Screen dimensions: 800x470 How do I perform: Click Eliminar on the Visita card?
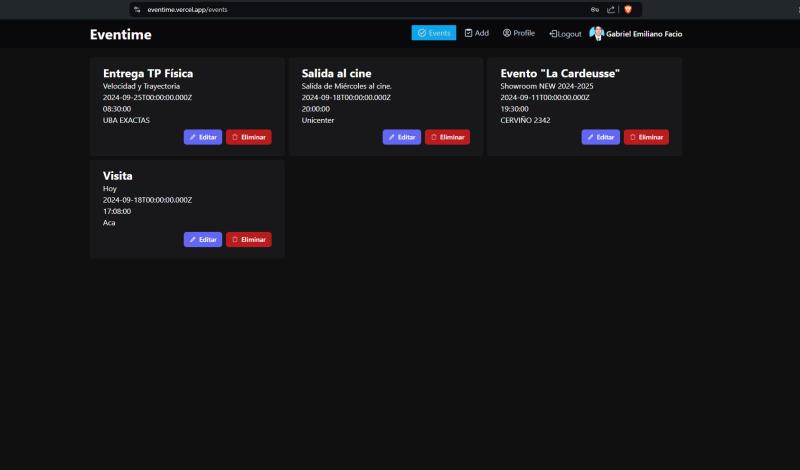[x=248, y=240]
